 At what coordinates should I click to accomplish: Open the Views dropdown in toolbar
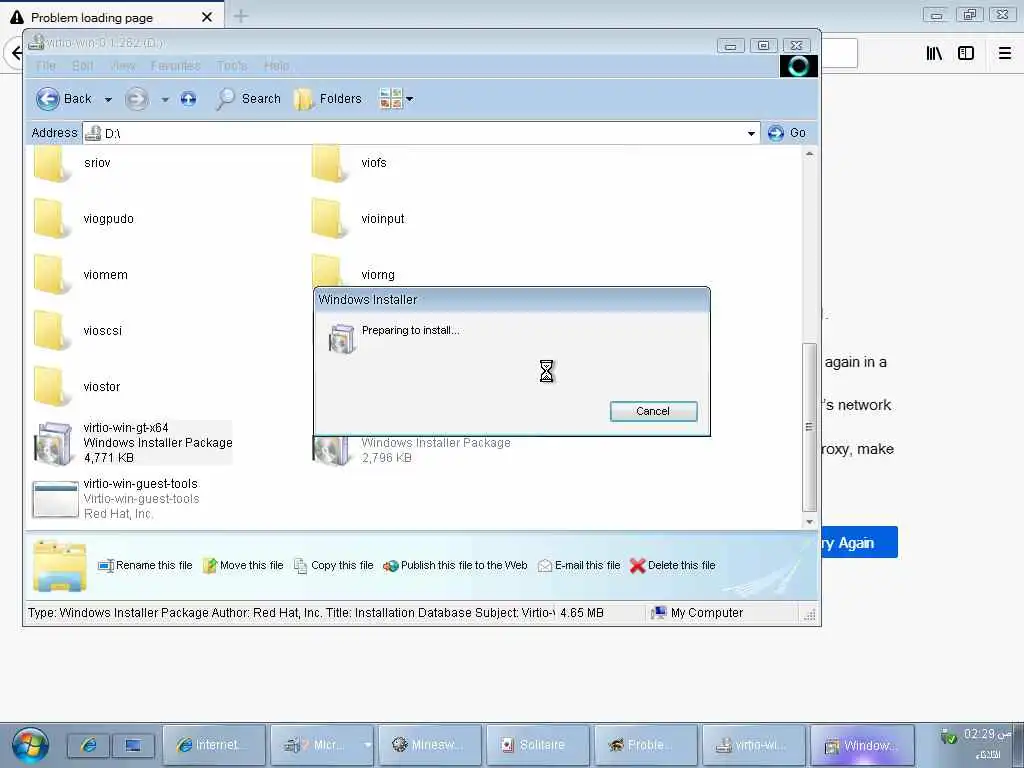(396, 99)
